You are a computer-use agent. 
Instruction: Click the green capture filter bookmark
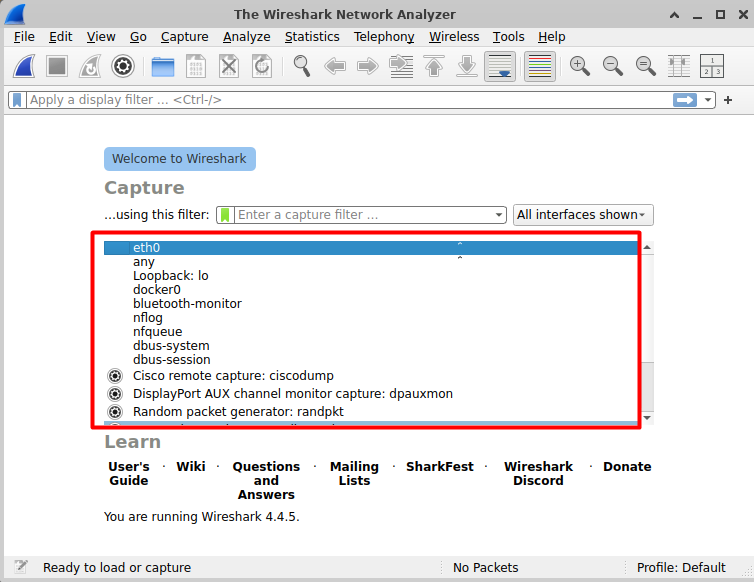pos(225,215)
